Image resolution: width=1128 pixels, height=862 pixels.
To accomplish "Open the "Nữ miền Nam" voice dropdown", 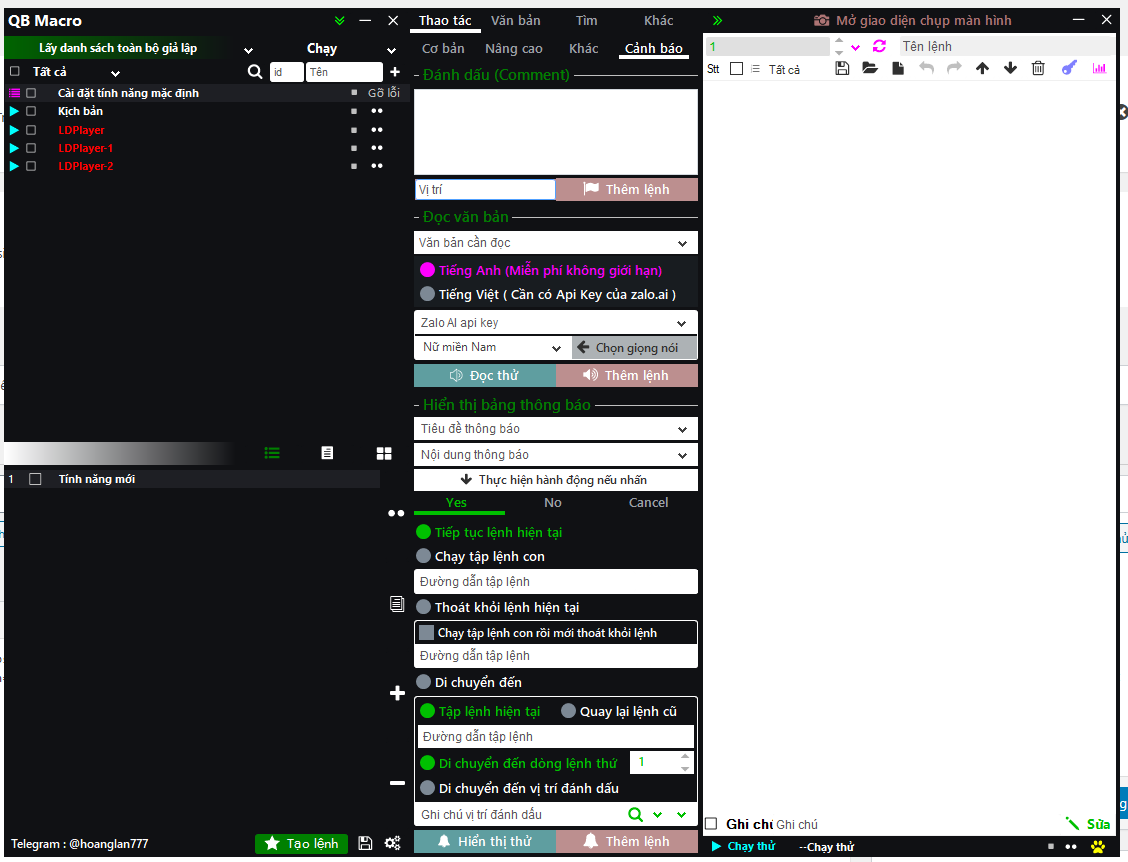I will (x=557, y=348).
